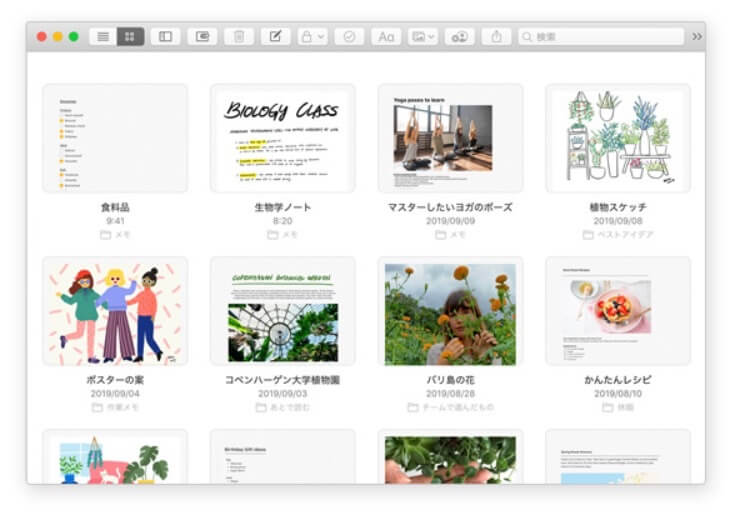Click the folder icon under ポスターの案
738x515 pixels.
tap(97, 407)
